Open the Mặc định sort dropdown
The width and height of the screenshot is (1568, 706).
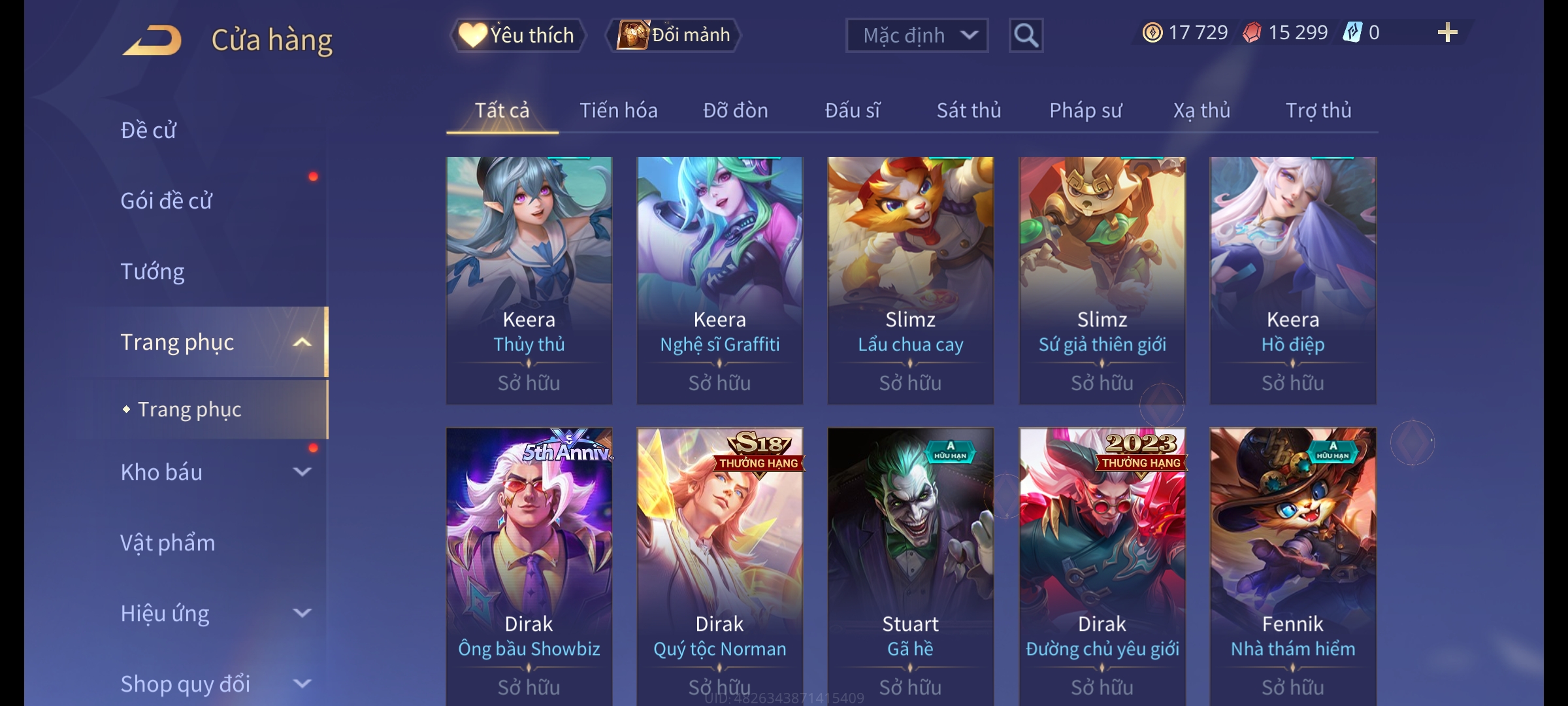pos(917,35)
